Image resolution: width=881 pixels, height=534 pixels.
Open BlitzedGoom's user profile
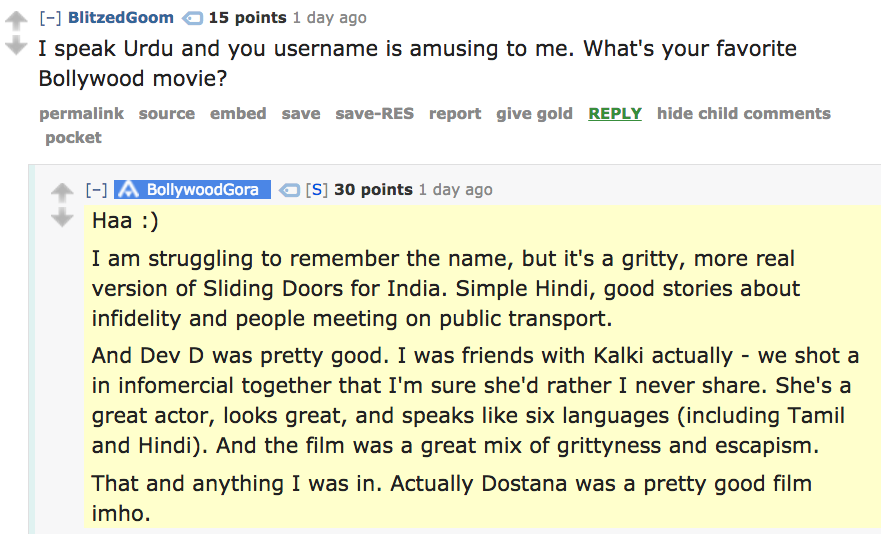[121, 17]
